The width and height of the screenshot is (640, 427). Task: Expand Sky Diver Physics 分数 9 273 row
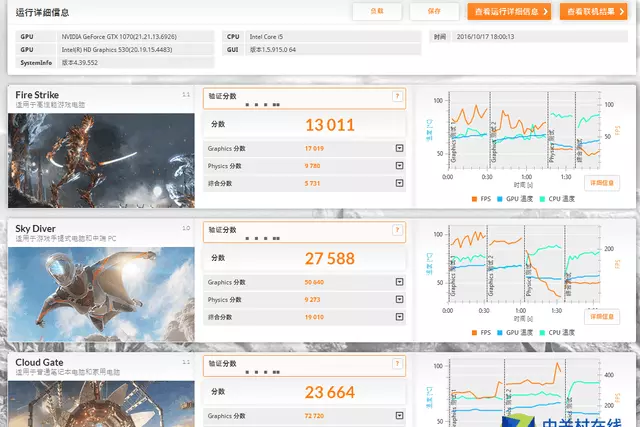[x=400, y=300]
